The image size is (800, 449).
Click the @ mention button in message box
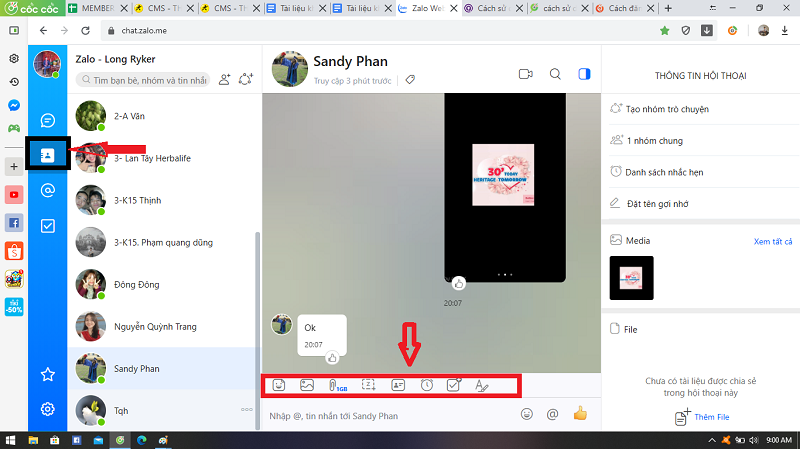coord(552,414)
